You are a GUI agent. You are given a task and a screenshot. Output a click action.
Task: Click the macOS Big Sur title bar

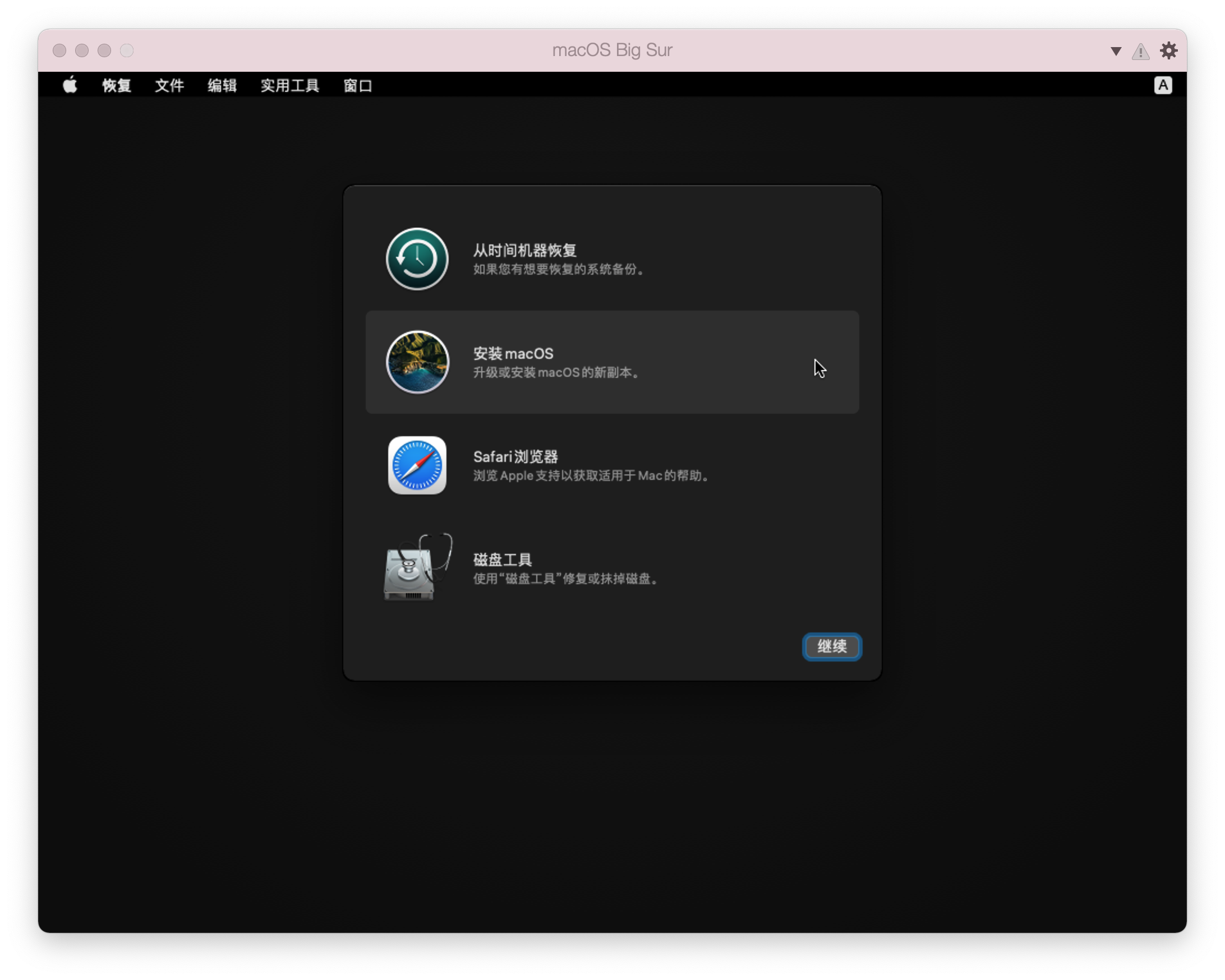click(612, 50)
